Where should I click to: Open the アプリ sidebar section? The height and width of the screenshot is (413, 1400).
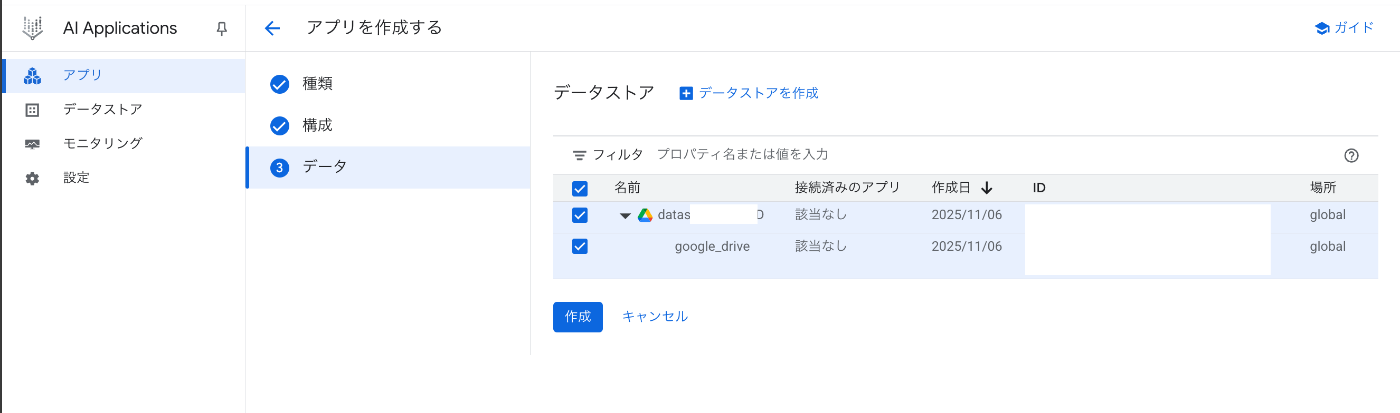[83, 75]
